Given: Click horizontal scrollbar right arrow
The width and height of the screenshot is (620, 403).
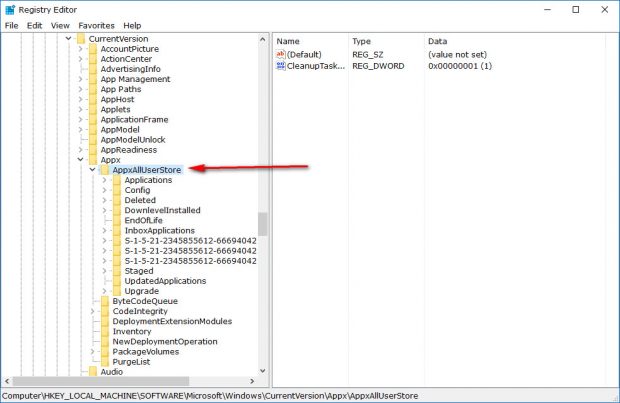Looking at the screenshot, I should (252, 381).
